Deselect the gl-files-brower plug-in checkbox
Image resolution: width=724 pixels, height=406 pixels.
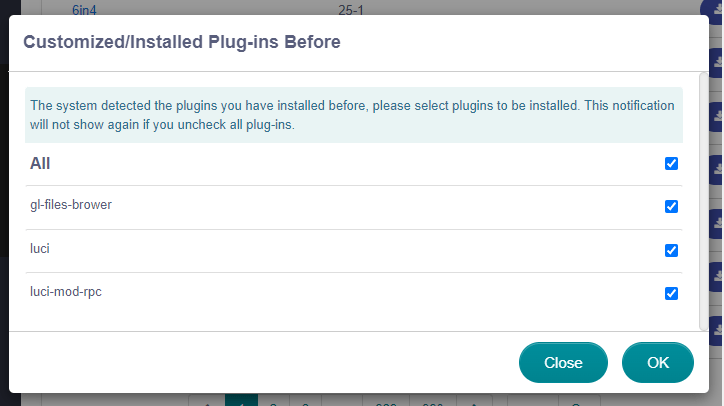point(671,207)
